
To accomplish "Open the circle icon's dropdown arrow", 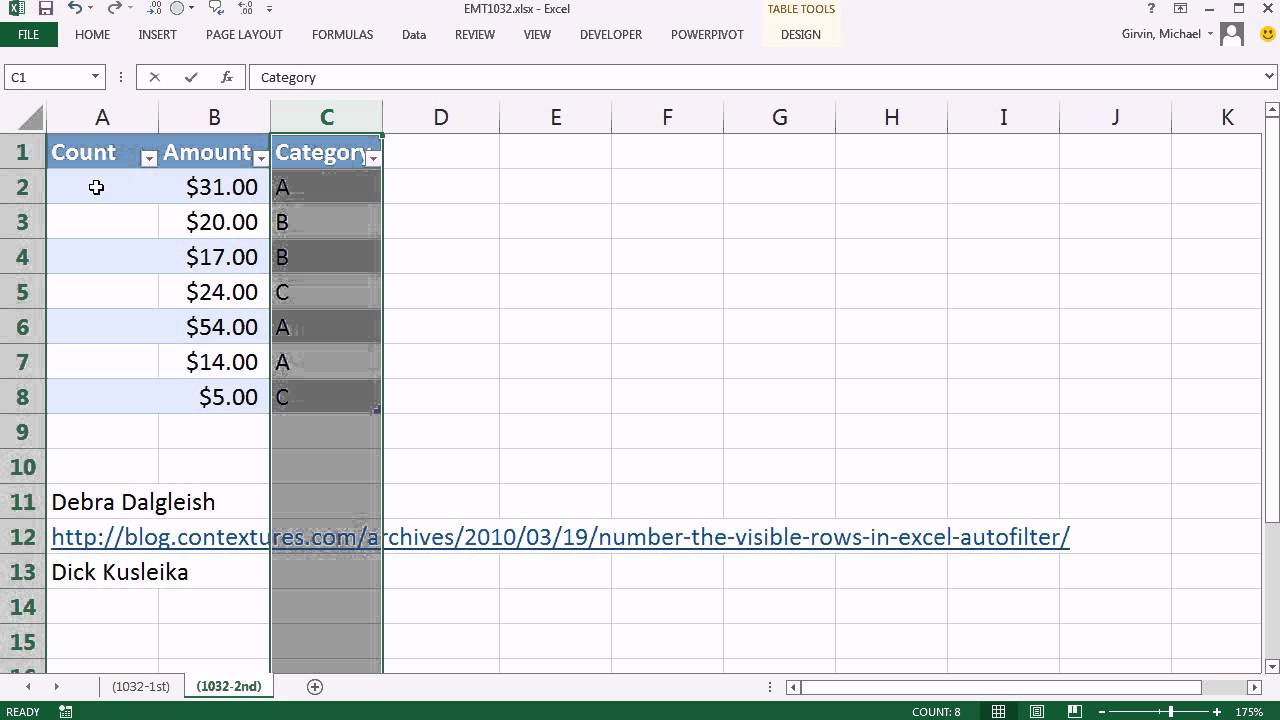I will (x=192, y=9).
